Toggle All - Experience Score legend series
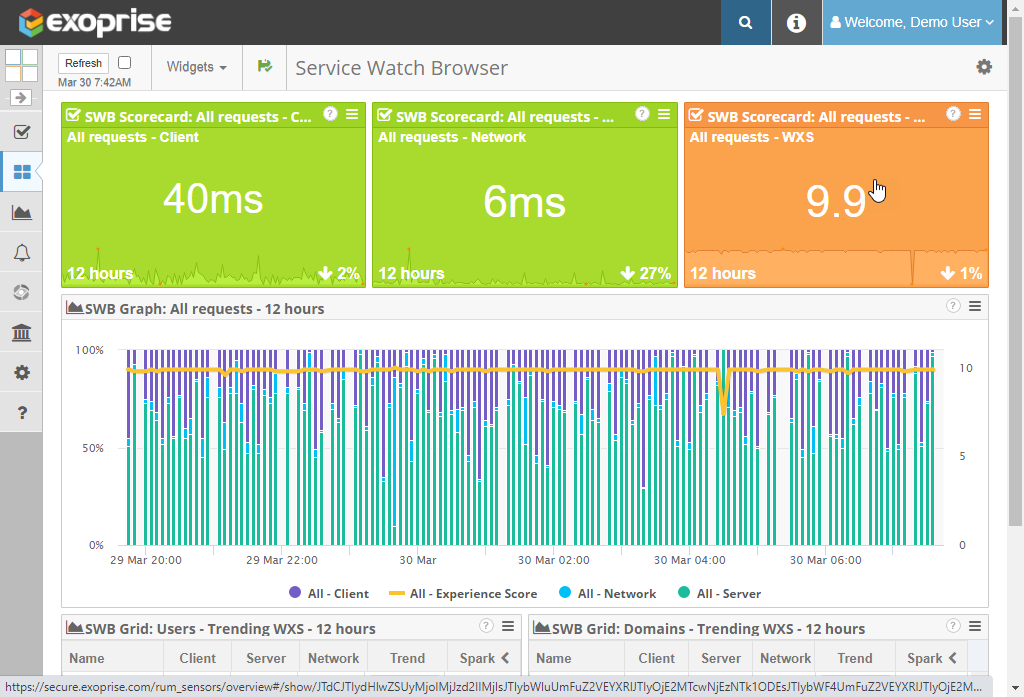The width and height of the screenshot is (1024, 697). 463,593
